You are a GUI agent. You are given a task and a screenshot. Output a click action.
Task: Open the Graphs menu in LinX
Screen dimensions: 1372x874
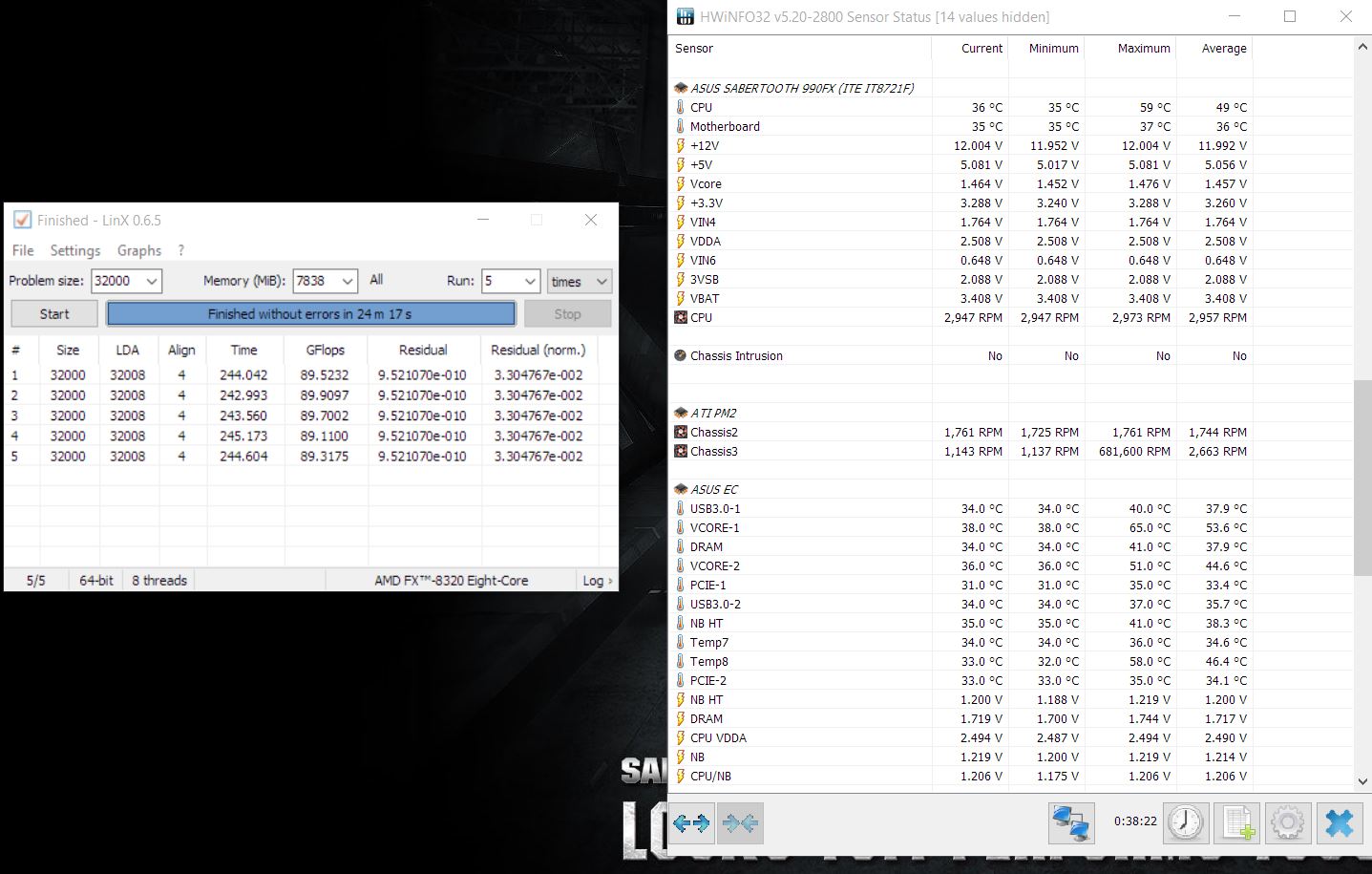pyautogui.click(x=139, y=250)
